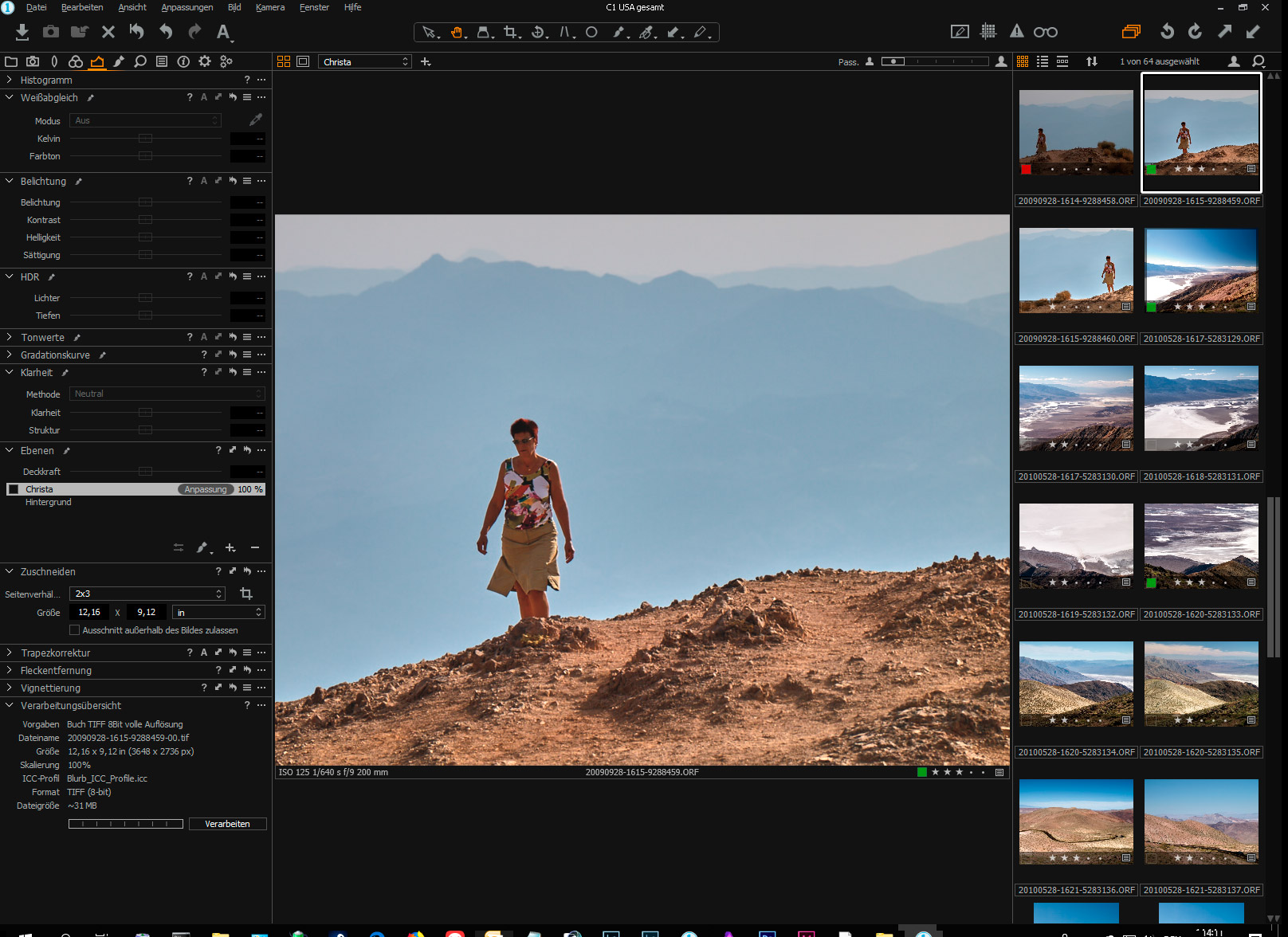The image size is (1288, 937).
Task: Open the Anpassungen menu
Action: point(187,7)
